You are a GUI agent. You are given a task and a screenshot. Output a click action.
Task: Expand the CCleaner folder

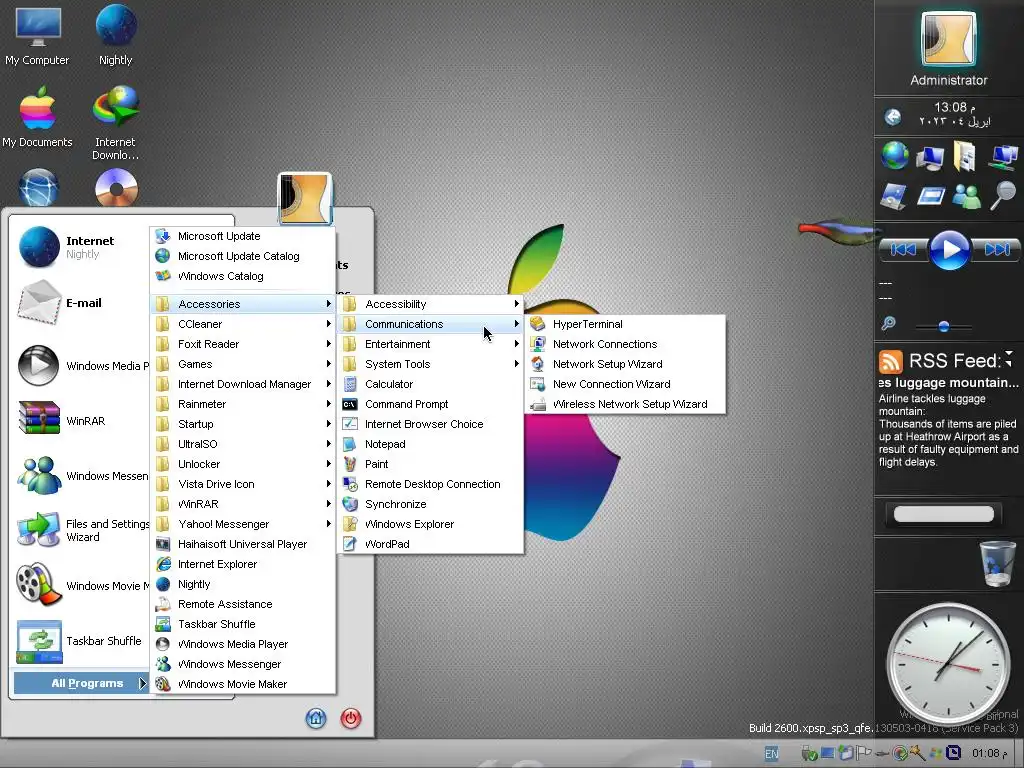(x=243, y=324)
